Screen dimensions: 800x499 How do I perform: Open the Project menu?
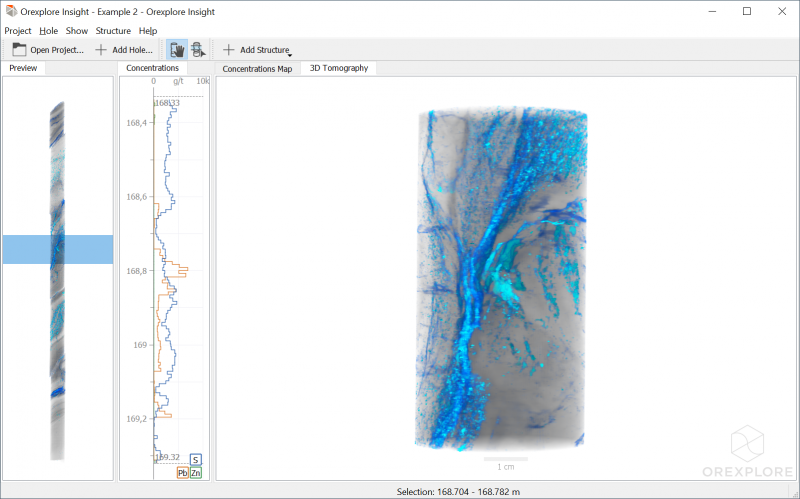click(18, 31)
